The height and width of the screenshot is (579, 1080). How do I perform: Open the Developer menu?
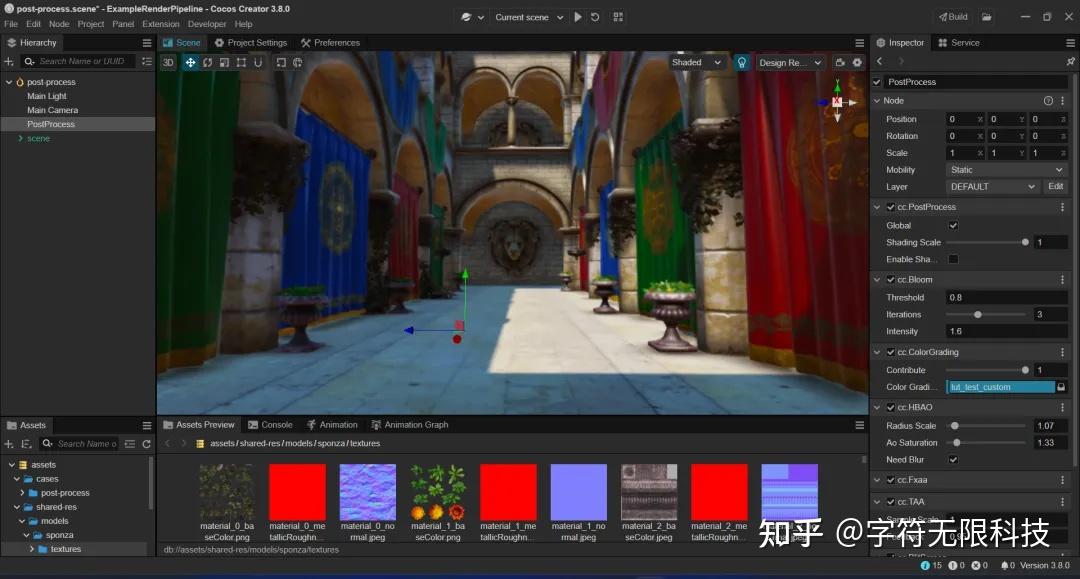(206, 23)
